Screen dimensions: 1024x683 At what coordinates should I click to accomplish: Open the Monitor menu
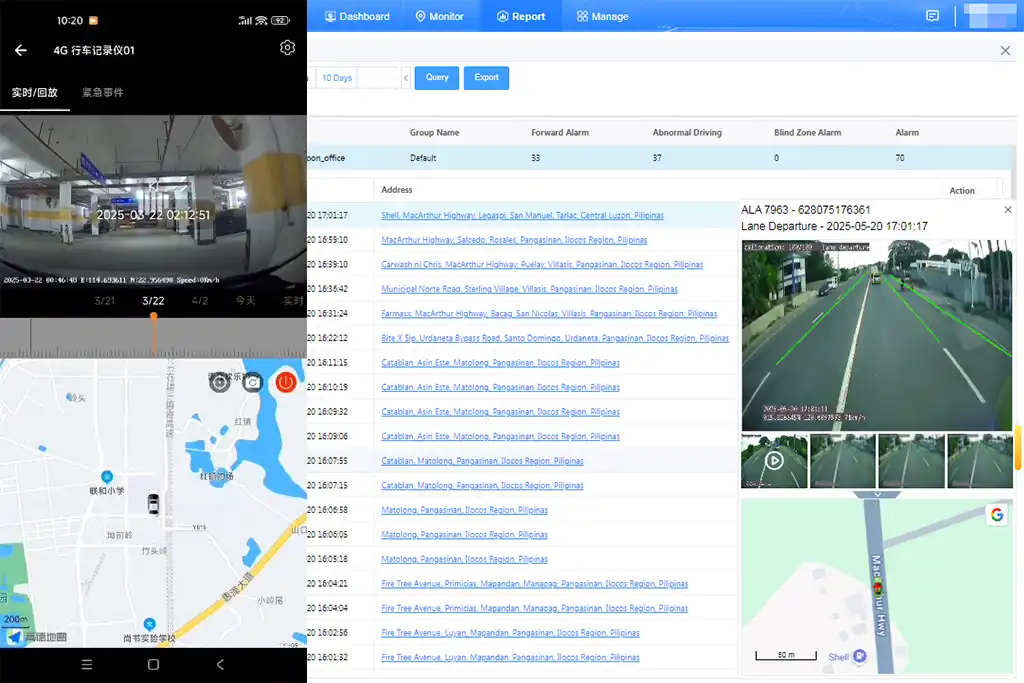[x=440, y=16]
